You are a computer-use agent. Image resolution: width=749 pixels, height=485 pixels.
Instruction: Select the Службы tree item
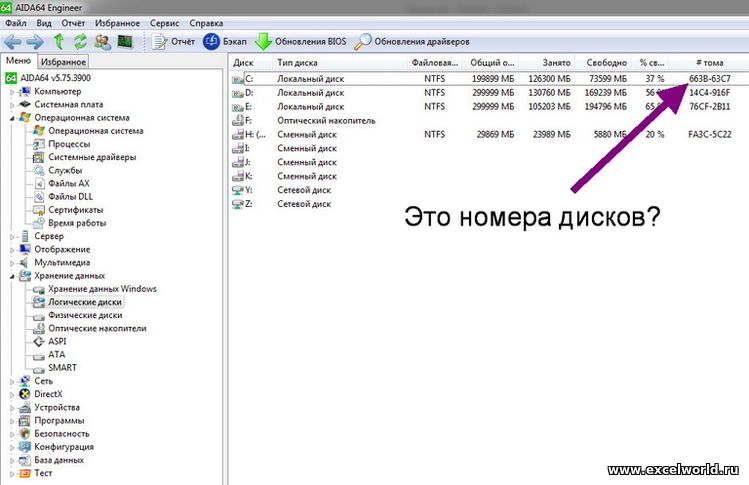tap(65, 170)
